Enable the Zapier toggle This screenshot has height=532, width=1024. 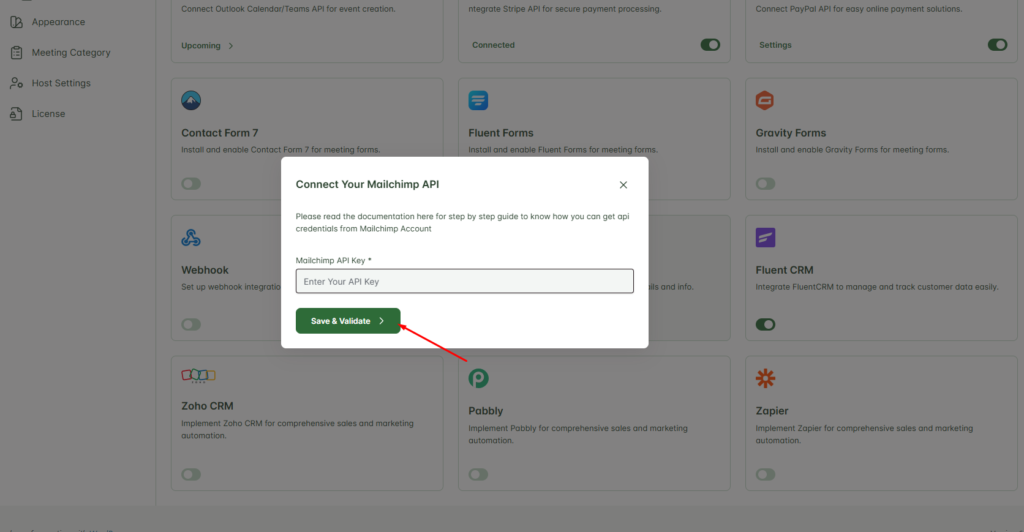tap(765, 475)
